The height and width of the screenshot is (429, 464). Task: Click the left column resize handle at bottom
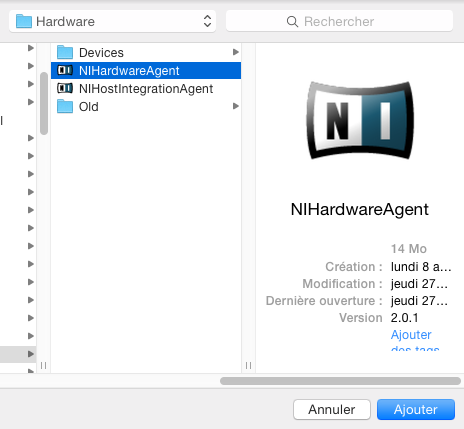pos(43,366)
